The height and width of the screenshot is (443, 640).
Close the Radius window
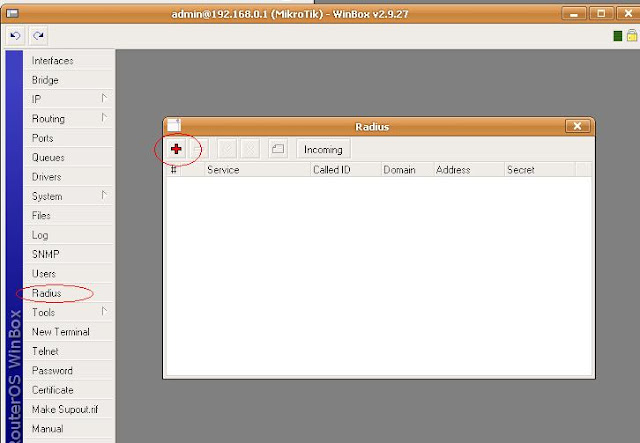[578, 126]
